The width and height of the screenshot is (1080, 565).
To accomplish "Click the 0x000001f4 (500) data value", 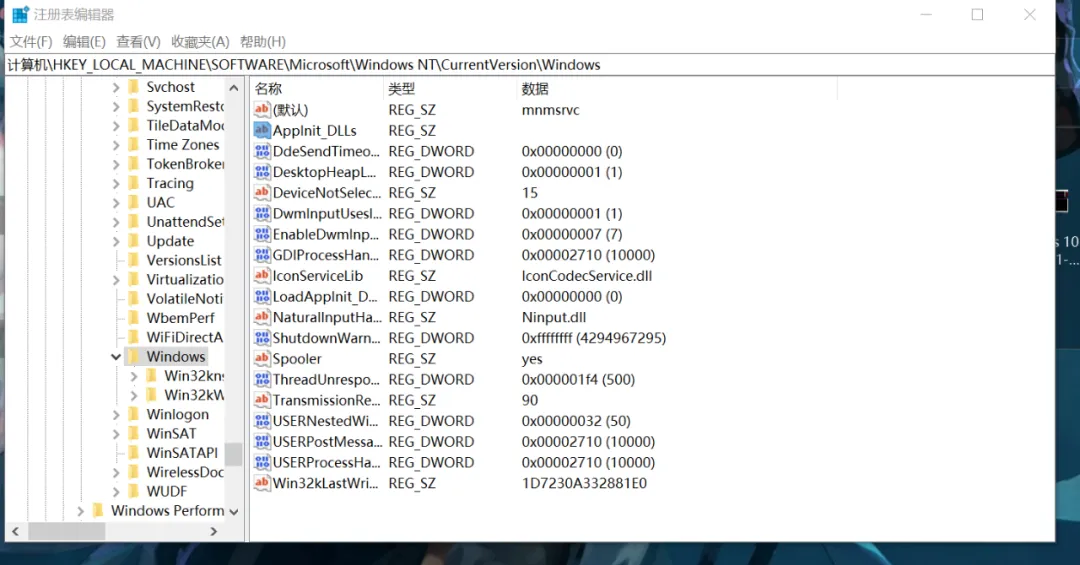I will pos(578,379).
